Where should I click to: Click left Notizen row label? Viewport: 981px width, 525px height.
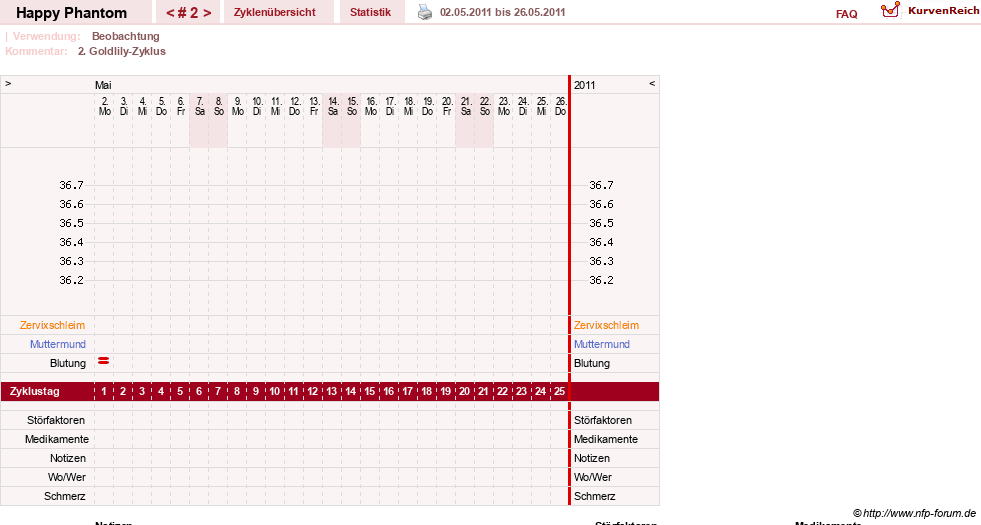68,458
